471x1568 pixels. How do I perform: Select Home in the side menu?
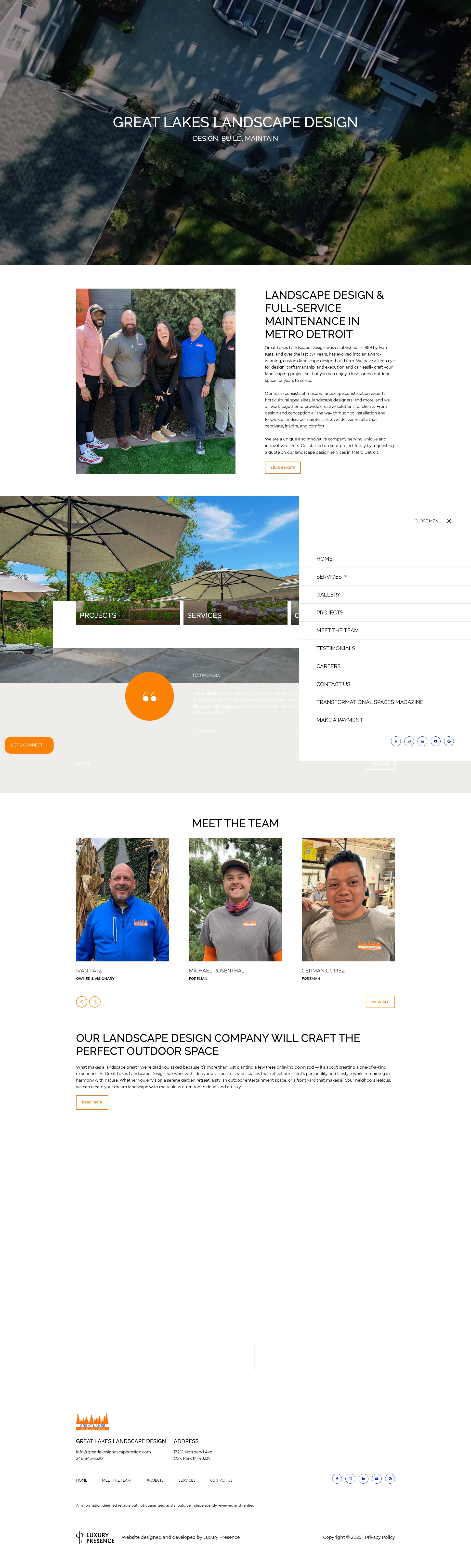click(324, 559)
